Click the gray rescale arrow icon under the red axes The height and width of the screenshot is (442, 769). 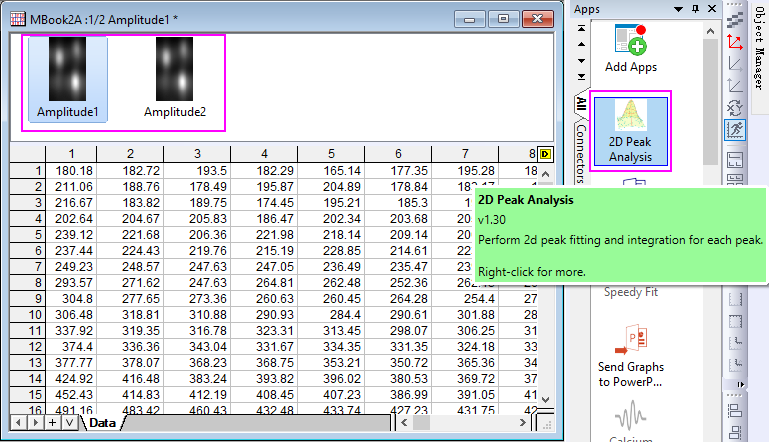click(735, 64)
